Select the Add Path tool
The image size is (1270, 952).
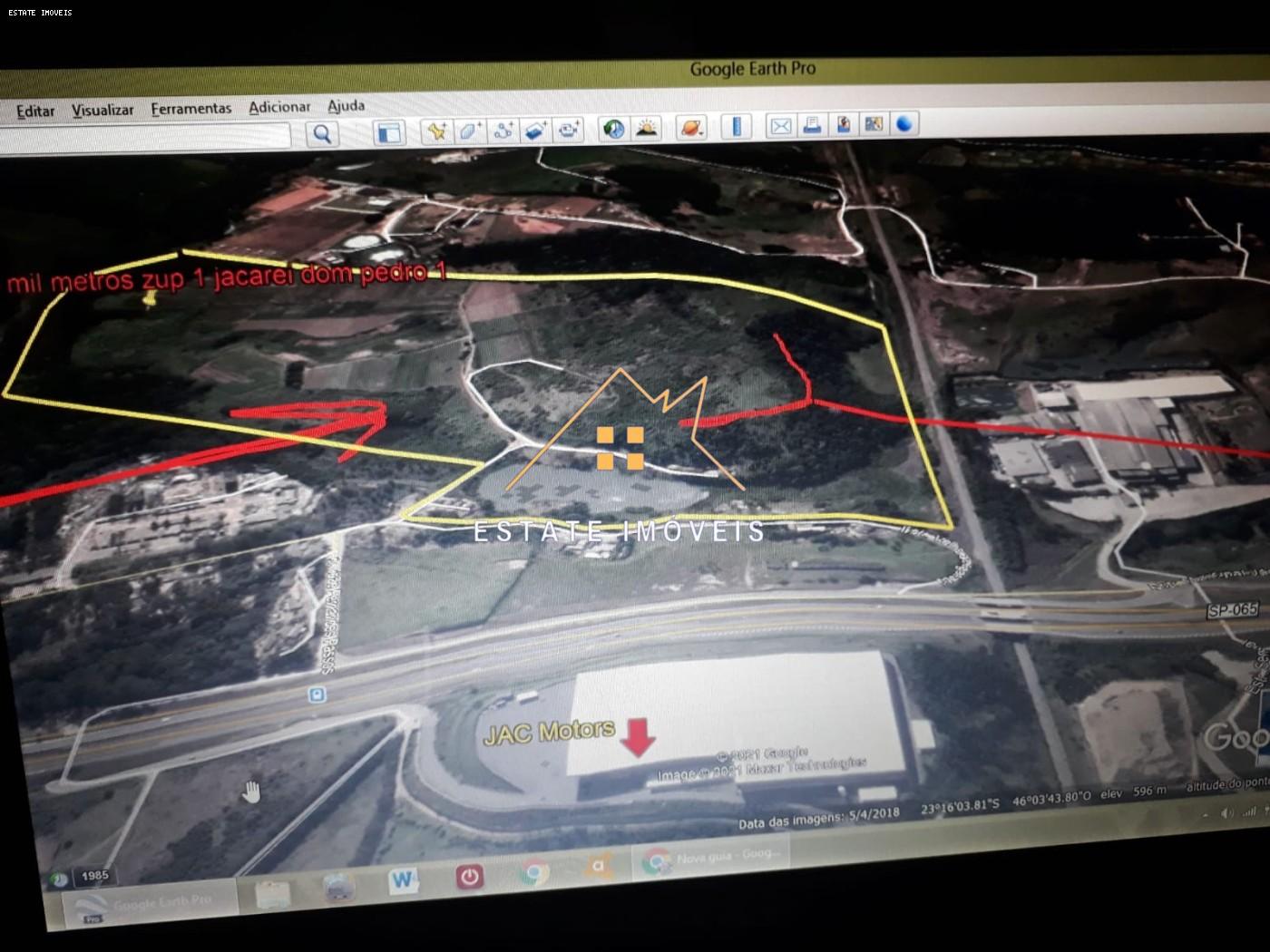click(503, 131)
